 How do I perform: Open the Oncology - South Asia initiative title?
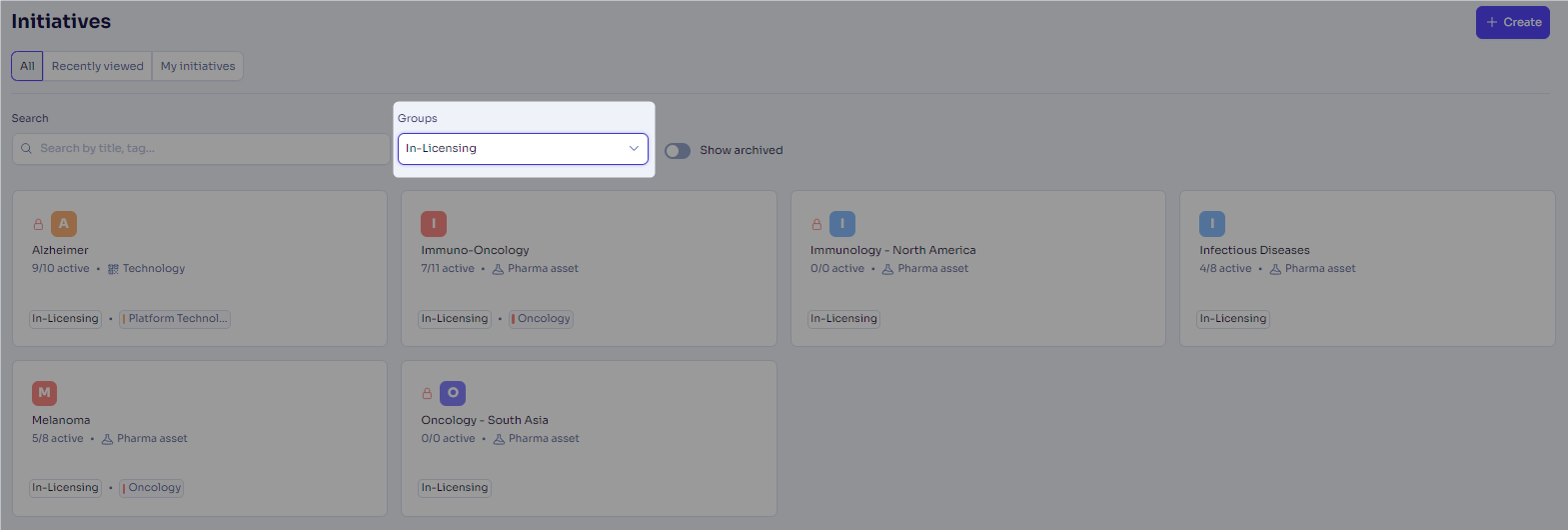(485, 420)
